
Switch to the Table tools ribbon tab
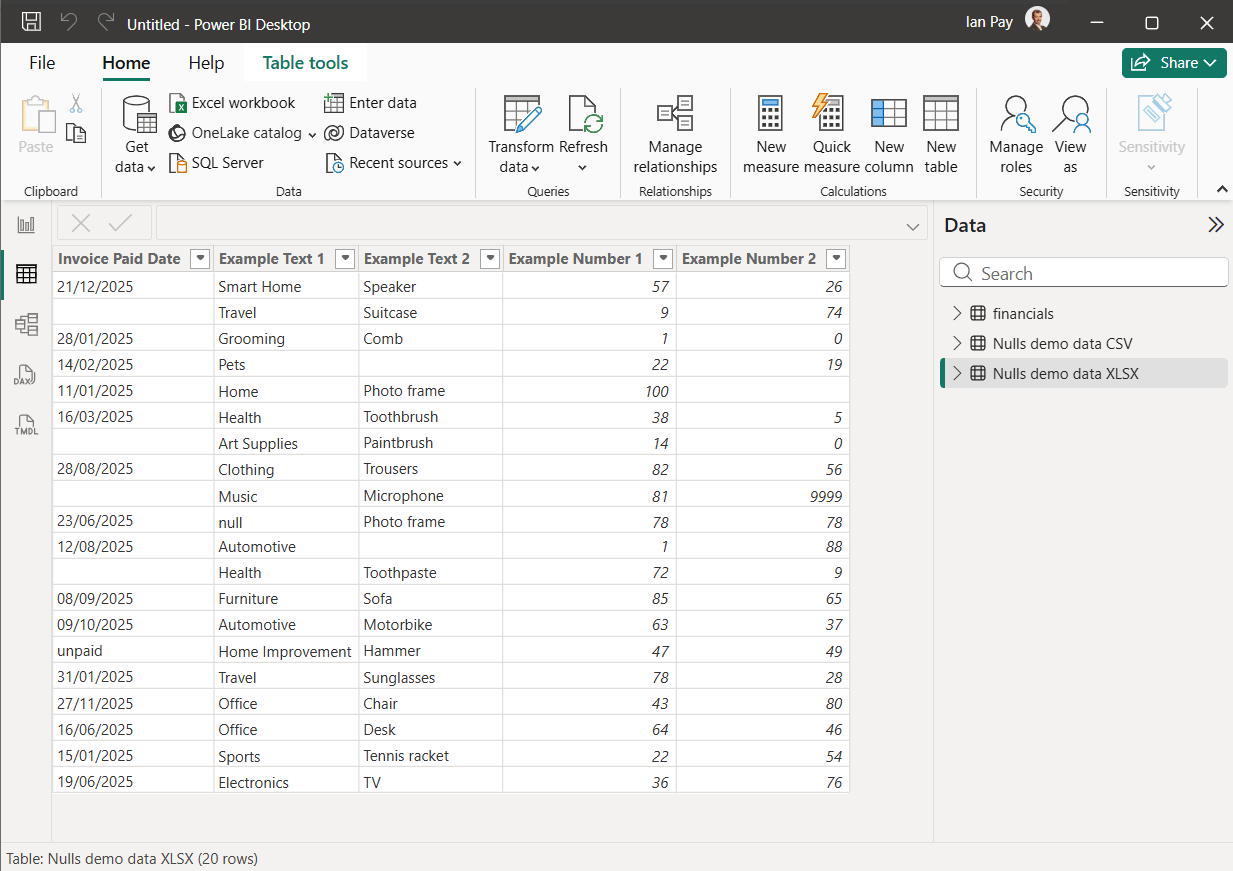coord(305,62)
